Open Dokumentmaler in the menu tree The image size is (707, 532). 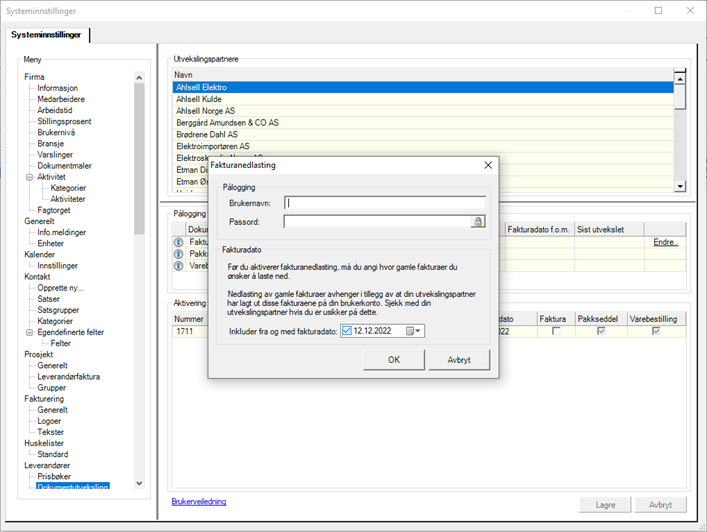coord(64,166)
